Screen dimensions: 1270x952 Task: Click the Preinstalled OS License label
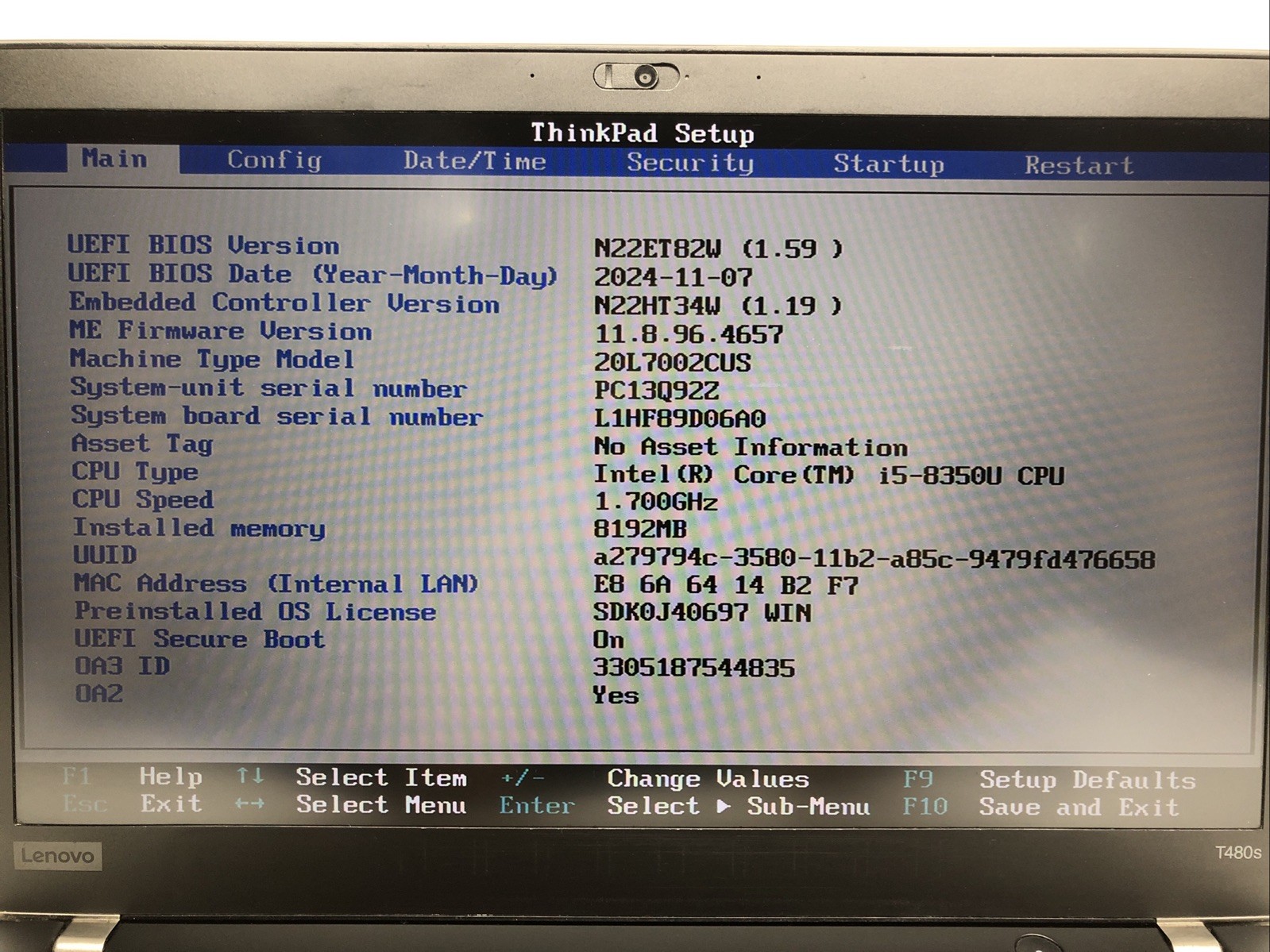tap(255, 611)
